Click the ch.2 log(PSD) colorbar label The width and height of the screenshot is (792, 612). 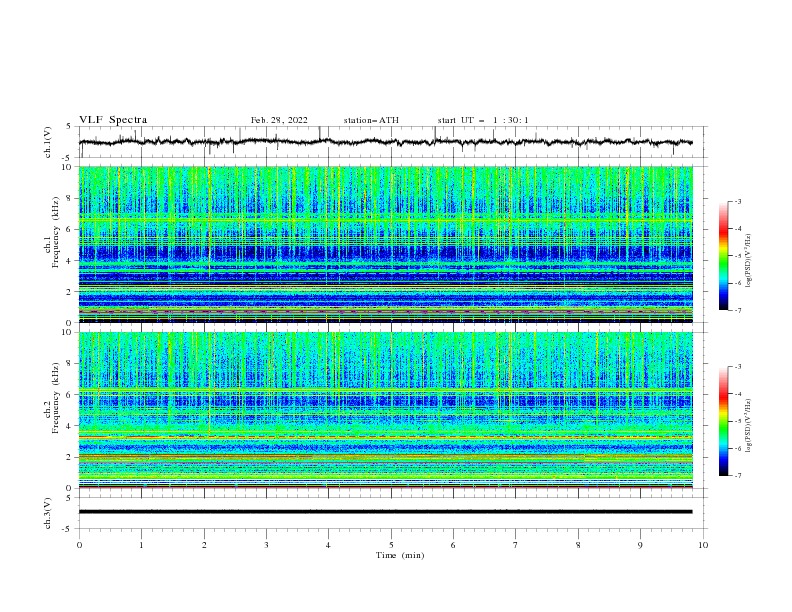(x=749, y=426)
